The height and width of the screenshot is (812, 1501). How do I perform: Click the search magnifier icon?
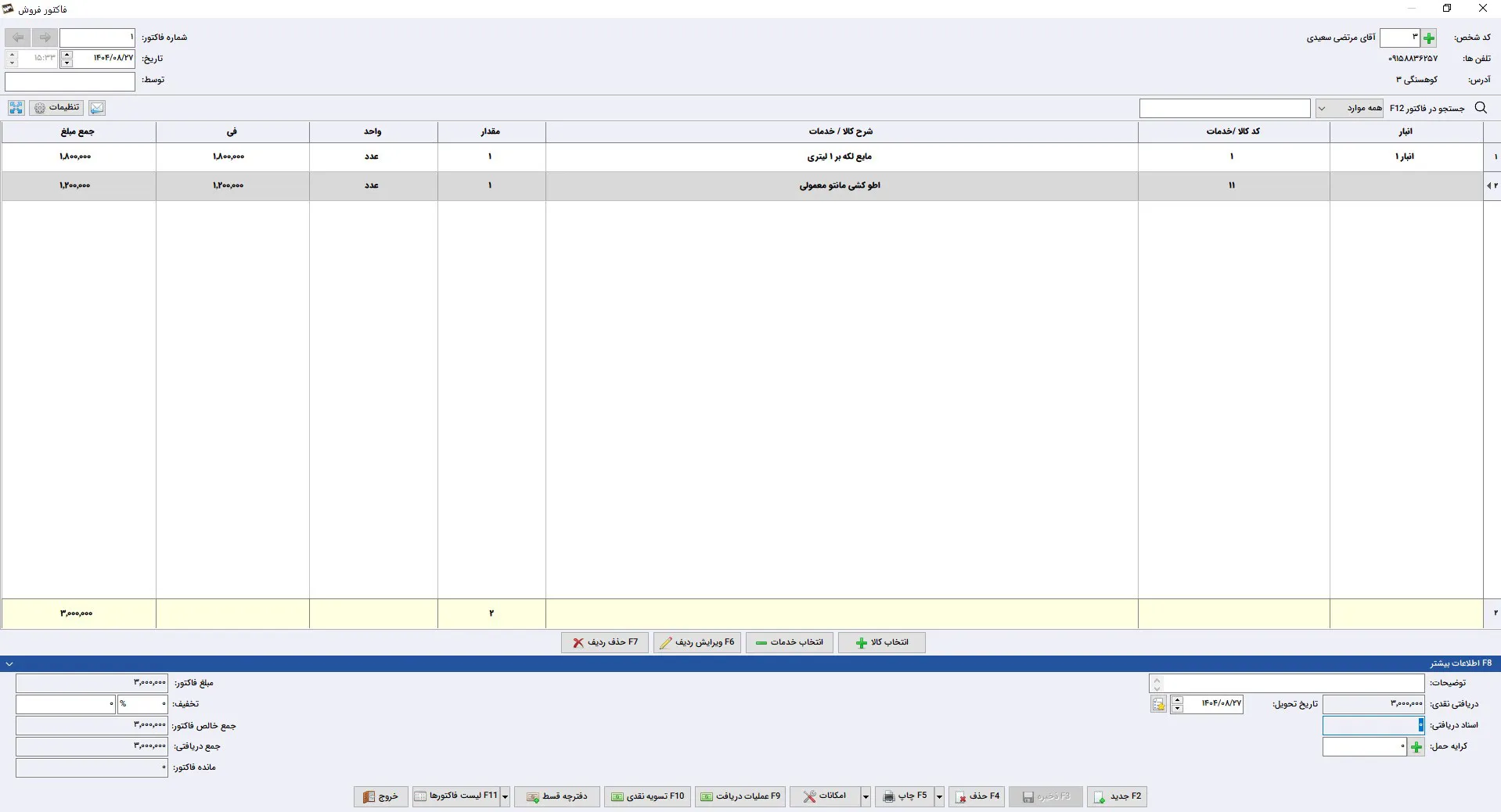click(x=1481, y=108)
